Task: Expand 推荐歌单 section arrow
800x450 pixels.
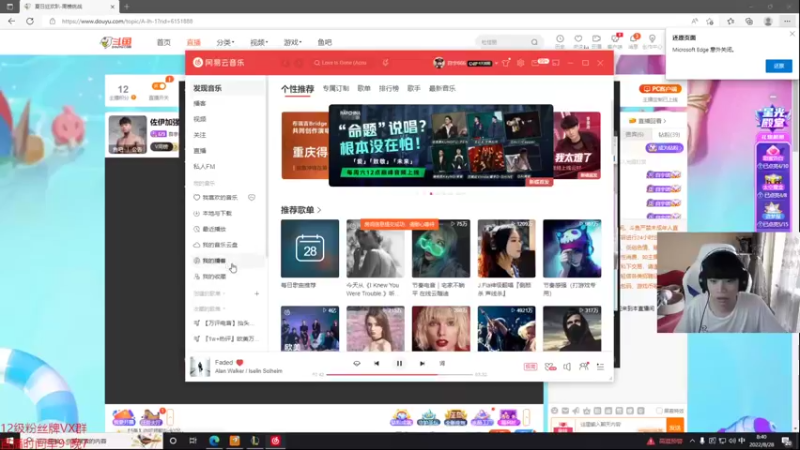Action: click(319, 210)
